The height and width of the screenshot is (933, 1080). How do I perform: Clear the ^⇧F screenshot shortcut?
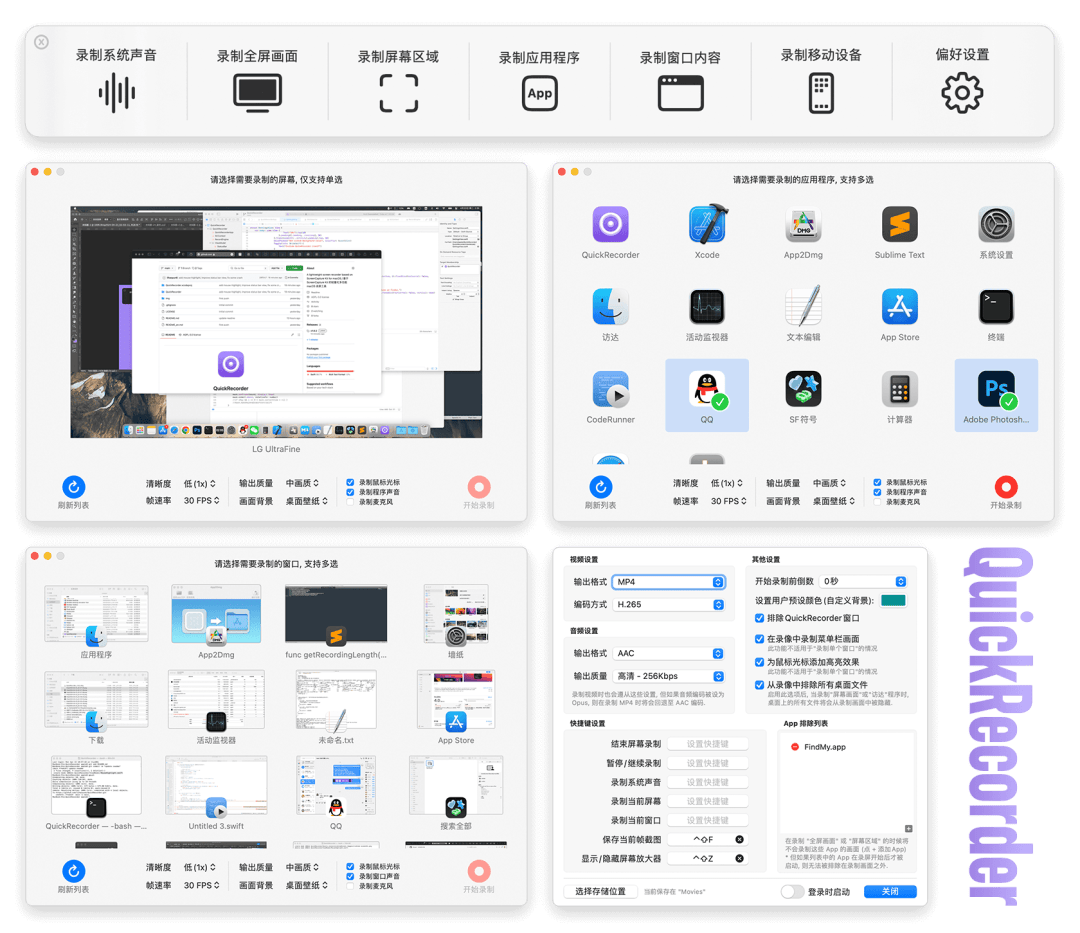tap(739, 839)
